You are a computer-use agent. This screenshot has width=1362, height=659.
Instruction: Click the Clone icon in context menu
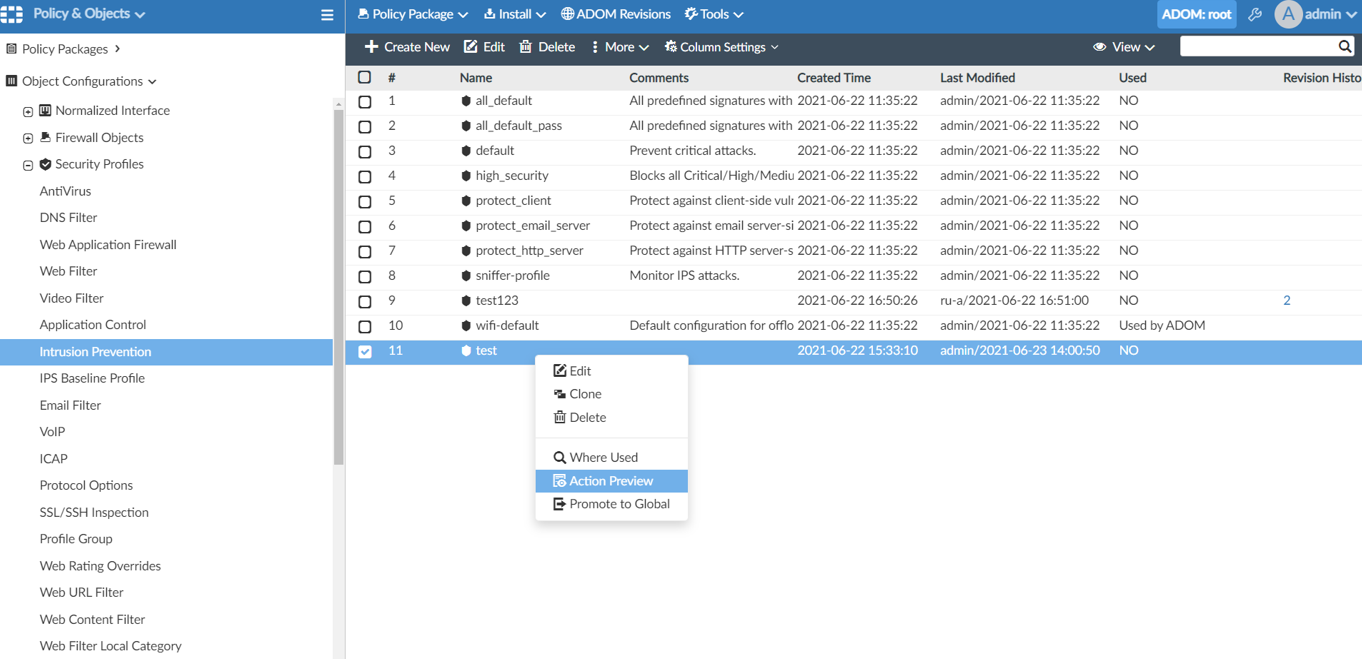(560, 394)
